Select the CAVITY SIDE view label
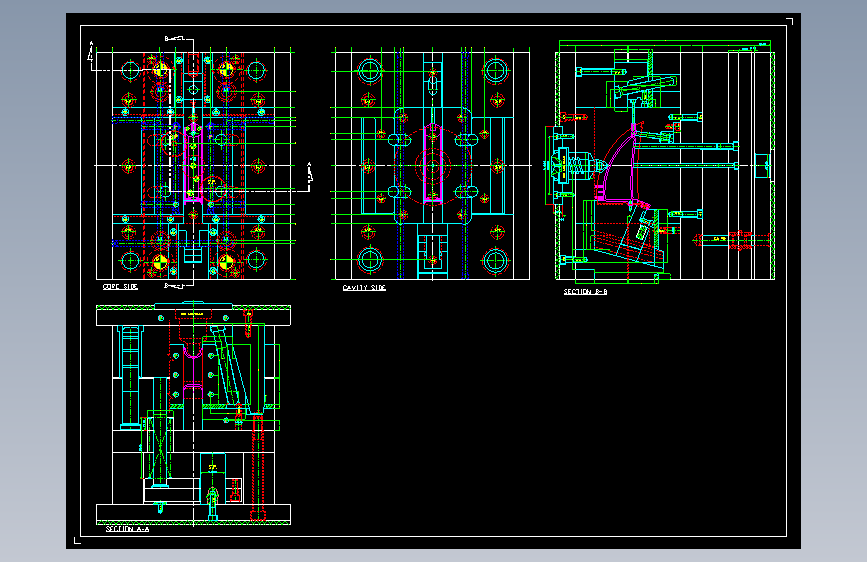 tap(364, 288)
